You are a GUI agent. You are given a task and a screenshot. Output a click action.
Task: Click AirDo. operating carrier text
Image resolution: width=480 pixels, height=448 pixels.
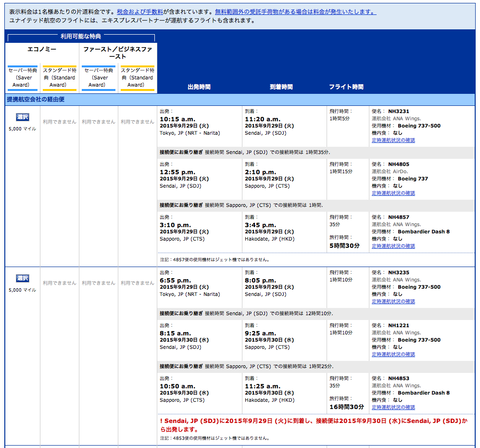click(x=400, y=172)
